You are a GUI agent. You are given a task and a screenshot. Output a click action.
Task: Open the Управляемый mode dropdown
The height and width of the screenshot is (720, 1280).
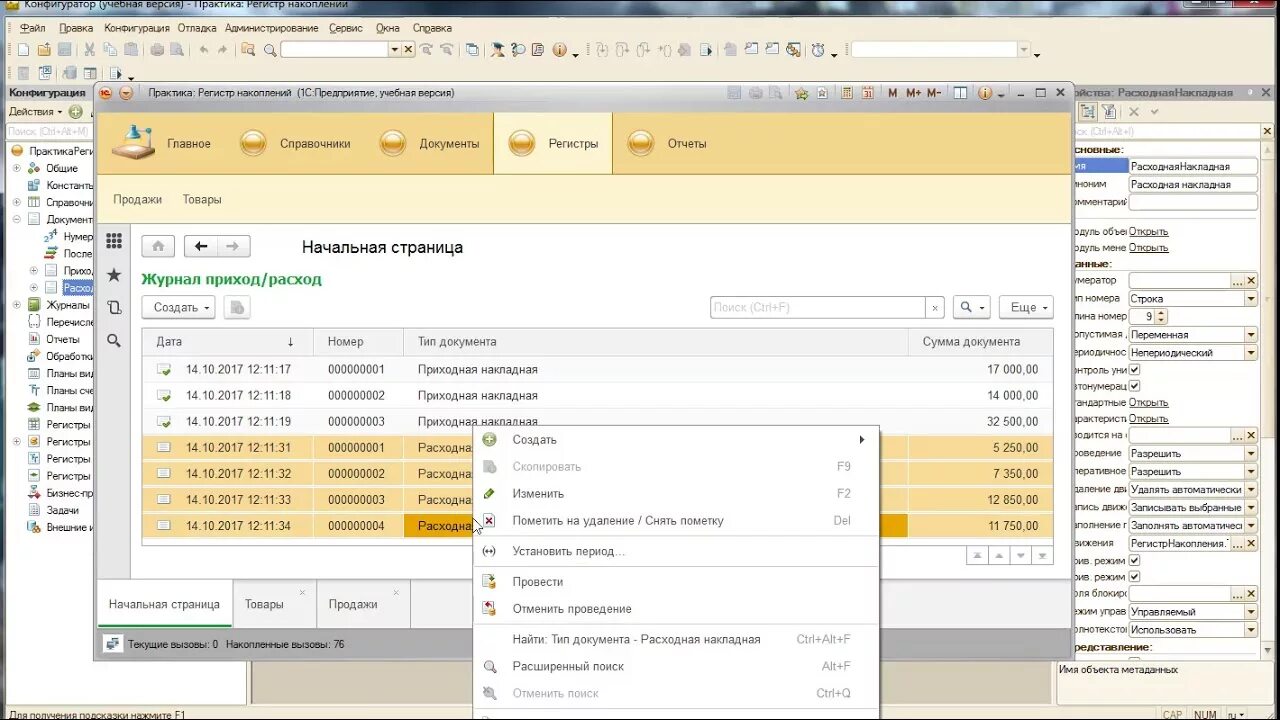tap(1250, 611)
